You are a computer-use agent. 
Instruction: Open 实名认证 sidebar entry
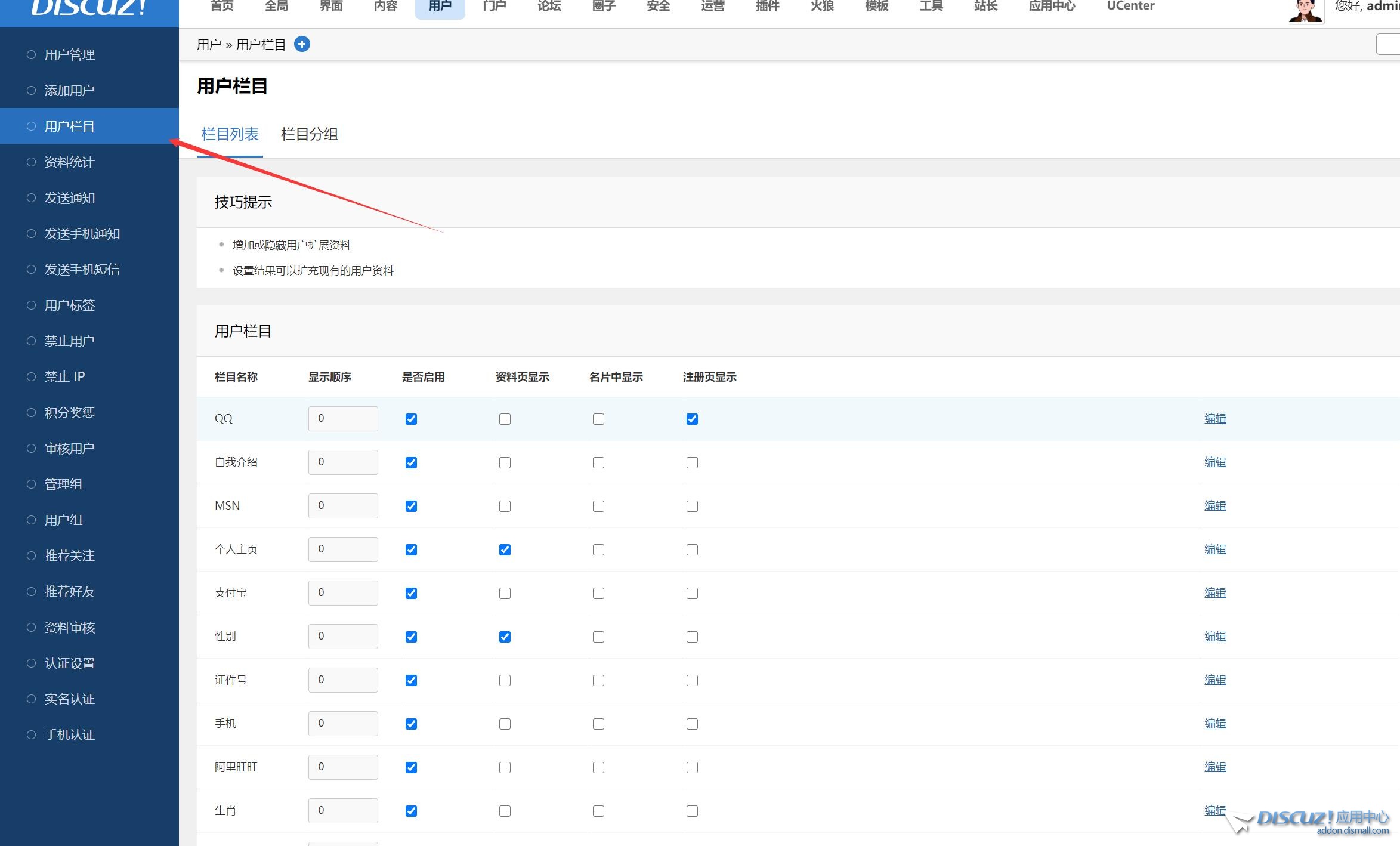click(70, 699)
